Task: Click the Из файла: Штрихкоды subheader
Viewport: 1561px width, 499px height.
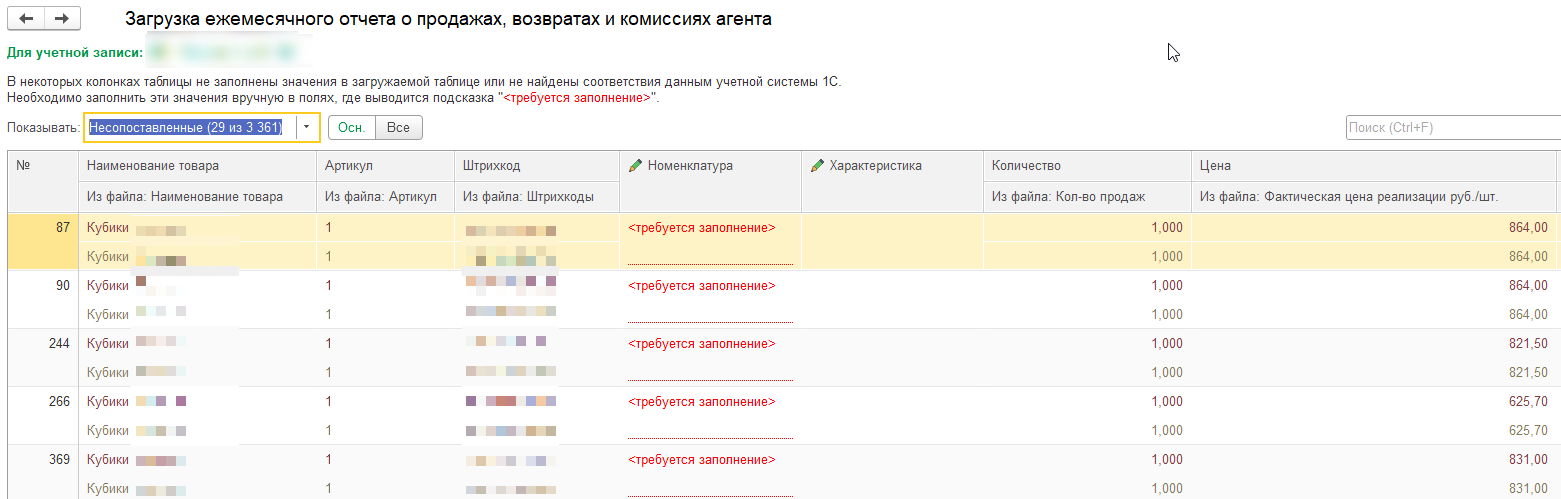Action: click(x=538, y=197)
